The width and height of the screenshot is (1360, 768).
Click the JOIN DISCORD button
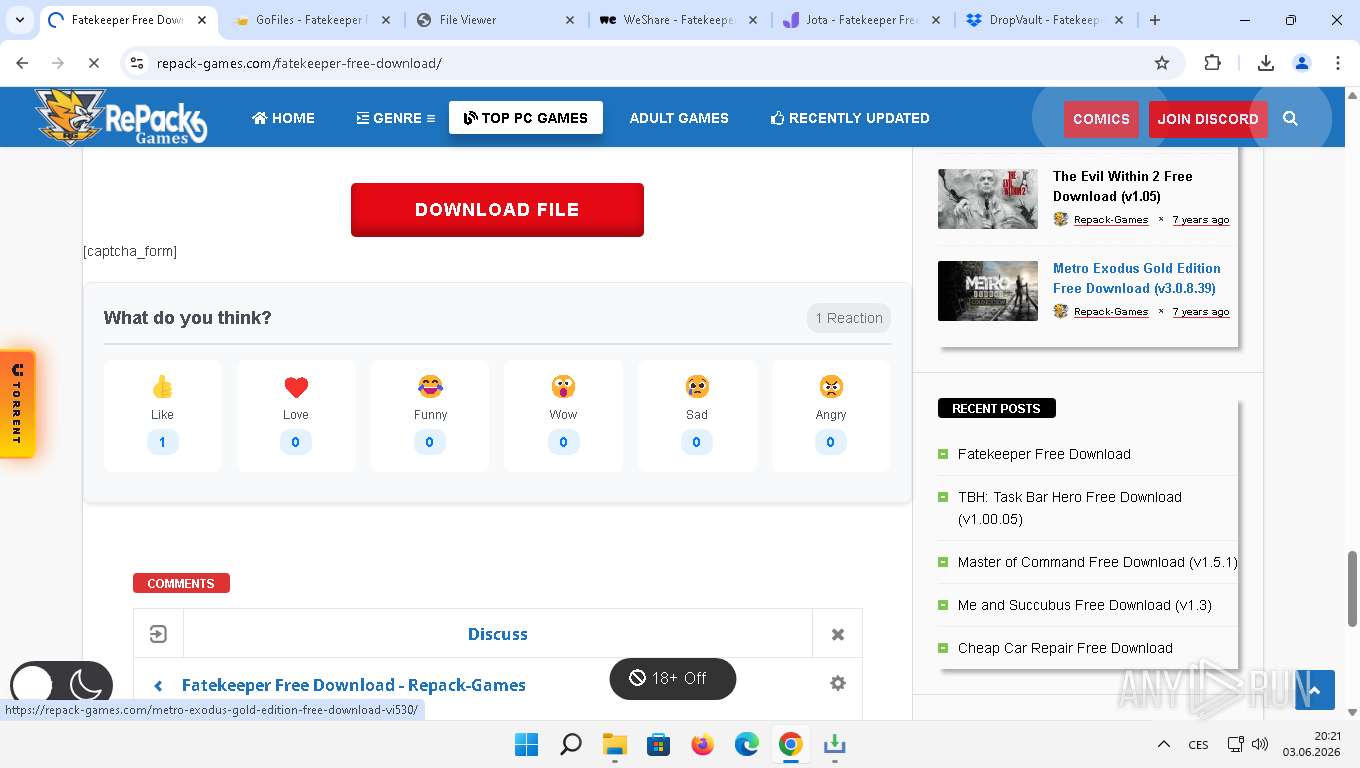pos(1208,119)
